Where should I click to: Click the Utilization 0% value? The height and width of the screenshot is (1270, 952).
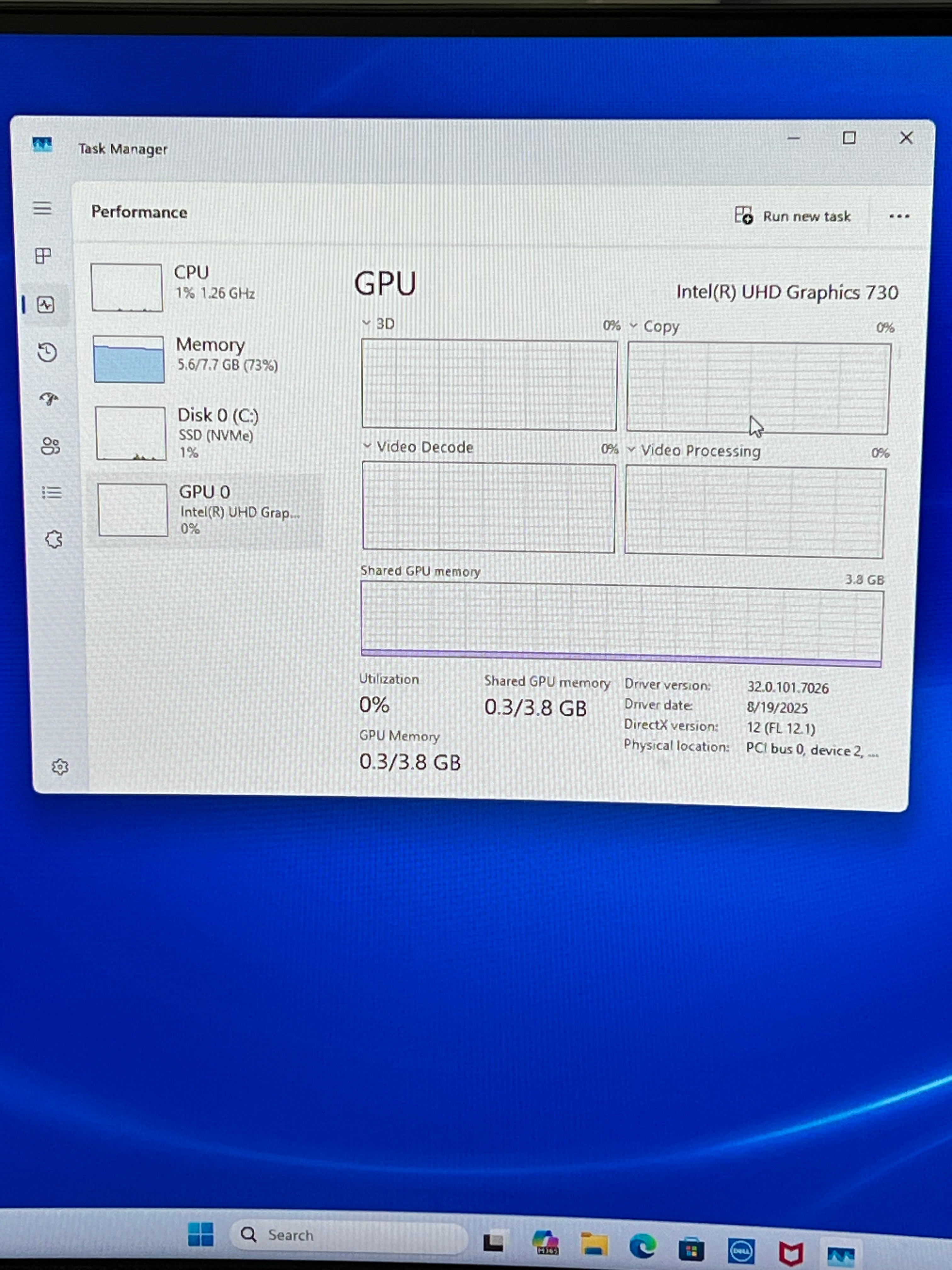374,705
